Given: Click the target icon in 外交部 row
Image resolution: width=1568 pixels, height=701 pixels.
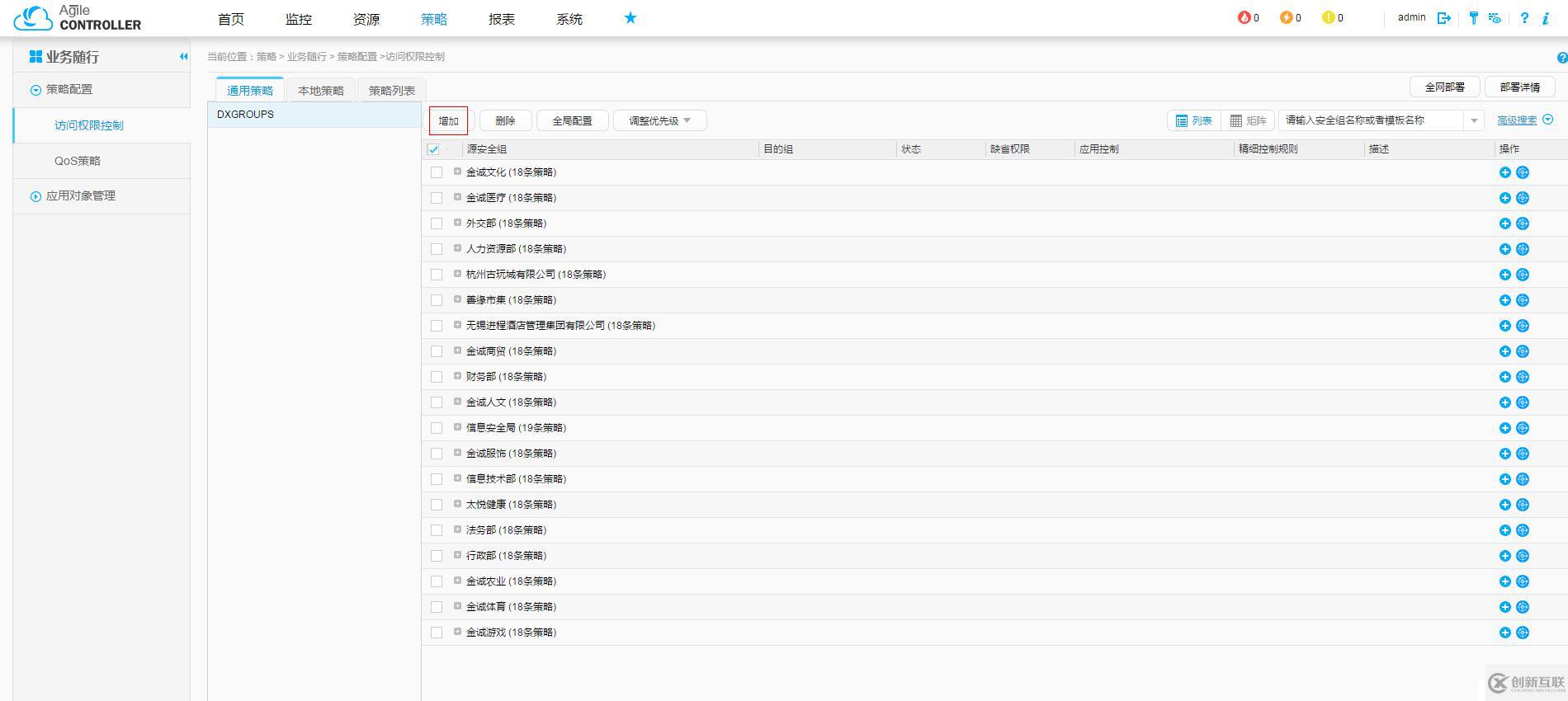Looking at the screenshot, I should (x=1523, y=223).
